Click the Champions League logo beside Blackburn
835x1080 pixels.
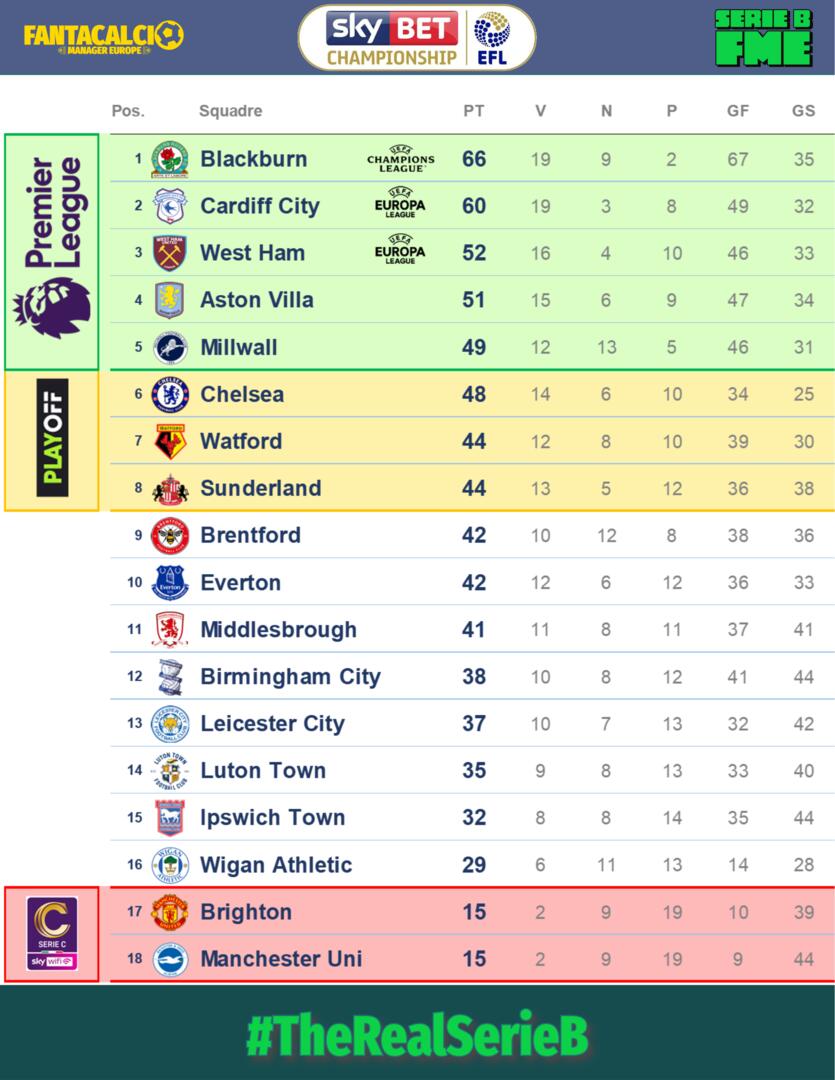400,159
